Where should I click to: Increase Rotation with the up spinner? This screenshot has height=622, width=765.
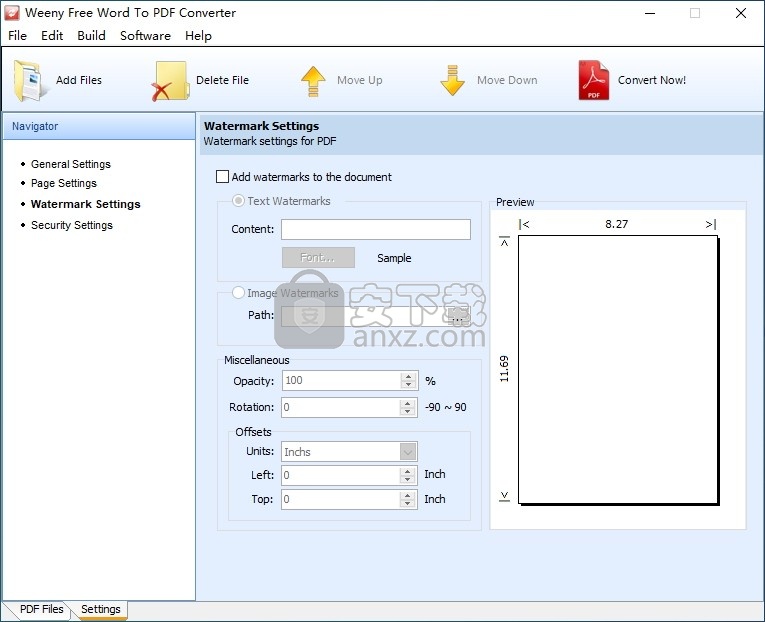(x=408, y=403)
